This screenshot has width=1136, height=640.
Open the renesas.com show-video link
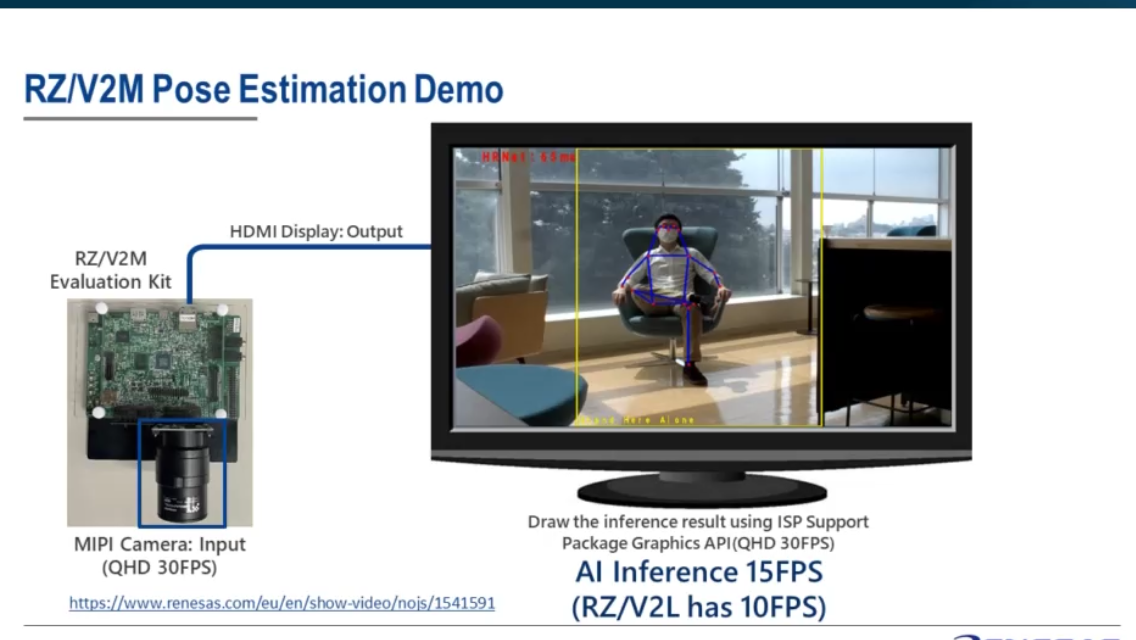pyautogui.click(x=282, y=602)
